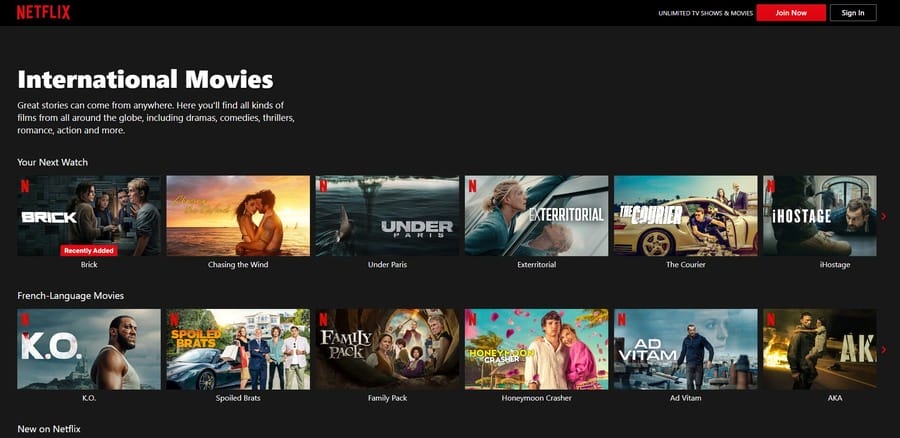
Task: Open The Courier movie thumbnail
Action: click(686, 216)
